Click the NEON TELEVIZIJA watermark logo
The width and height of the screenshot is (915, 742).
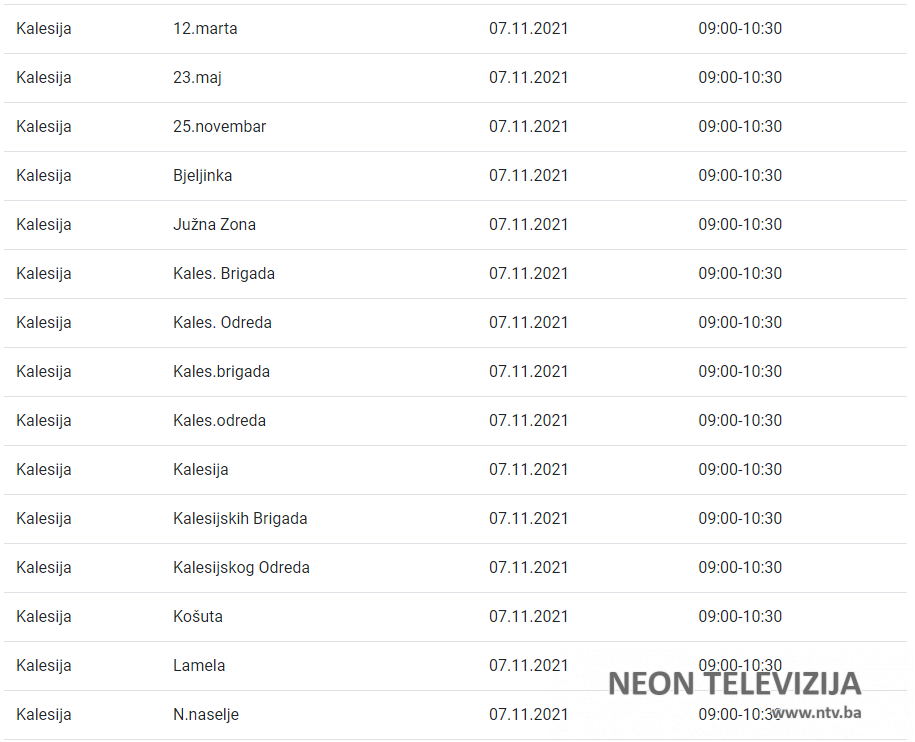pos(734,684)
